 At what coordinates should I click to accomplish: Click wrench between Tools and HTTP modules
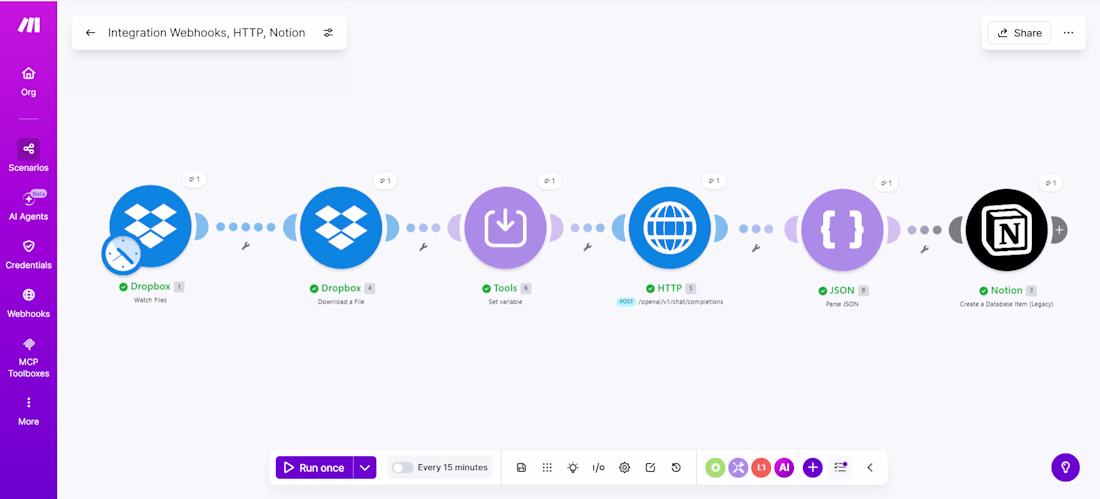click(587, 247)
